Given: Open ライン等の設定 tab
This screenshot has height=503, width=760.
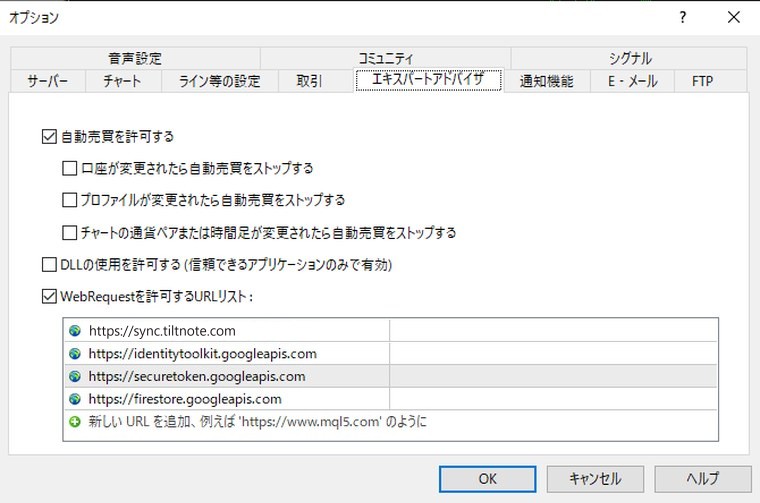Looking at the screenshot, I should (x=220, y=81).
